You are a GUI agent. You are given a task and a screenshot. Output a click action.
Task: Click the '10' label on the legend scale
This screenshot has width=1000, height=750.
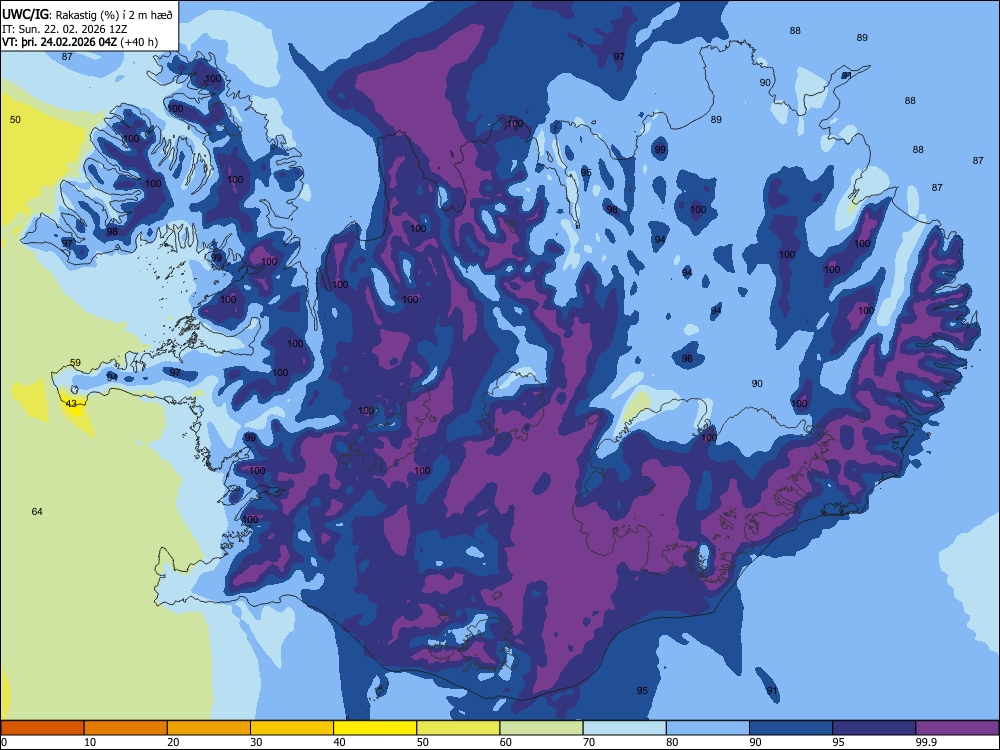pos(90,742)
